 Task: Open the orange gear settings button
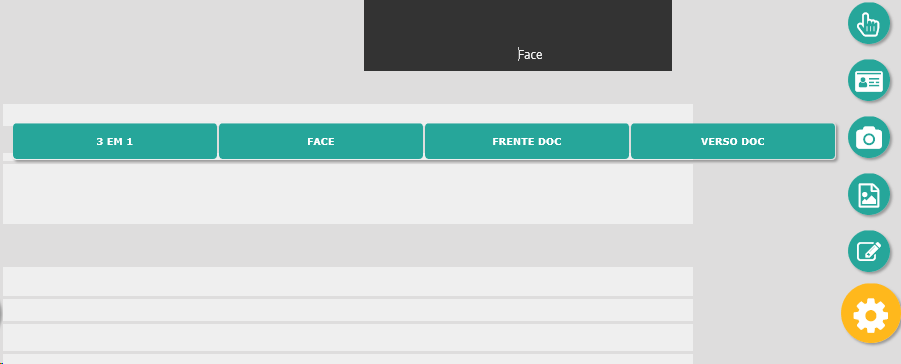[871, 313]
